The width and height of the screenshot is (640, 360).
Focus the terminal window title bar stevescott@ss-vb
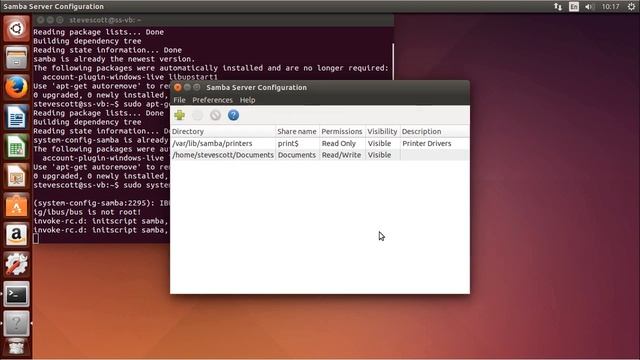pos(213,20)
